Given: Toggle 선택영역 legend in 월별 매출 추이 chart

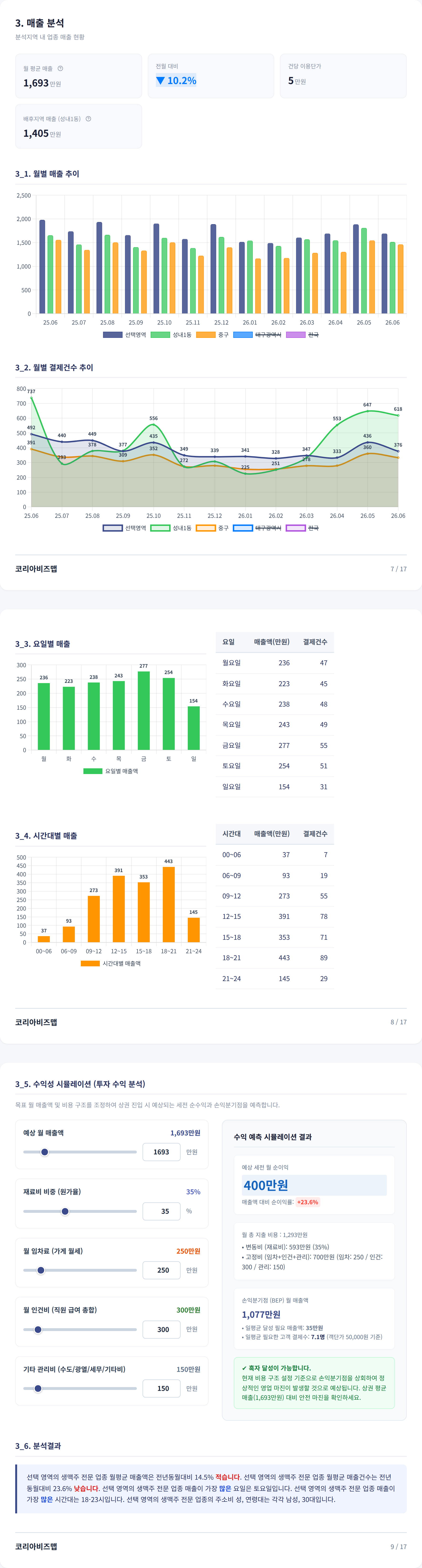Looking at the screenshot, I should (x=124, y=335).
